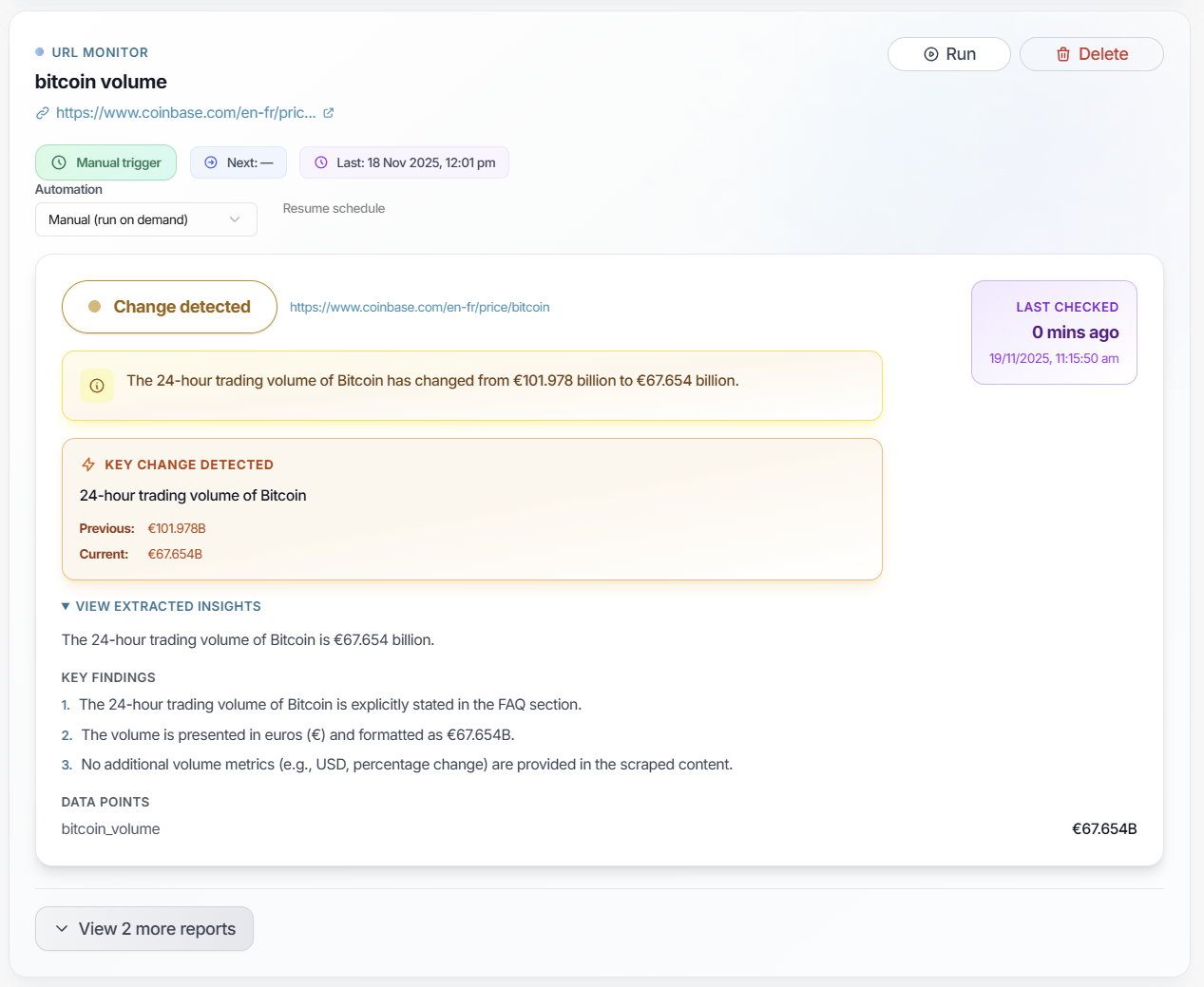Open the coinbase.com/en-fr/price/bitcoin link
1204x987 pixels.
(x=419, y=306)
